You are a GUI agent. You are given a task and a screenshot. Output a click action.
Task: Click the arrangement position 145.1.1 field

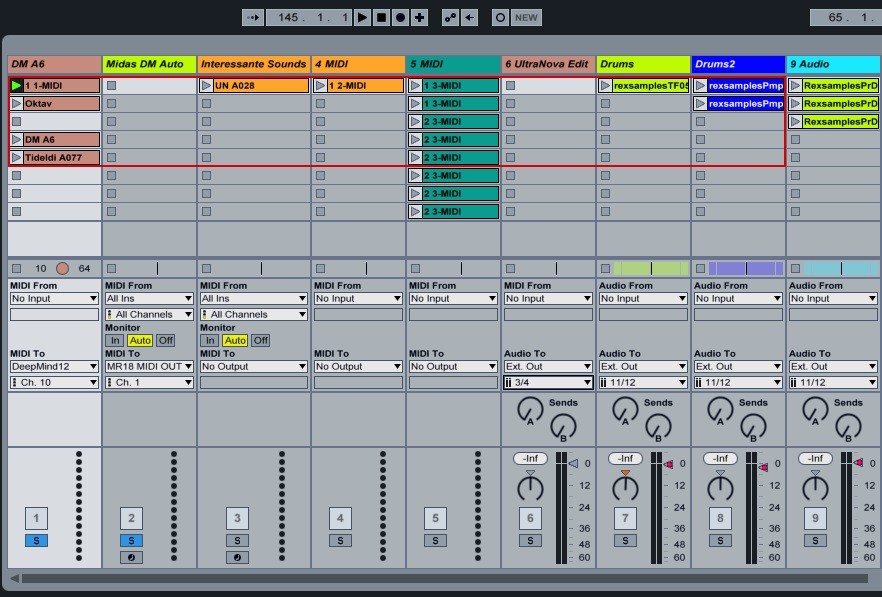(309, 17)
